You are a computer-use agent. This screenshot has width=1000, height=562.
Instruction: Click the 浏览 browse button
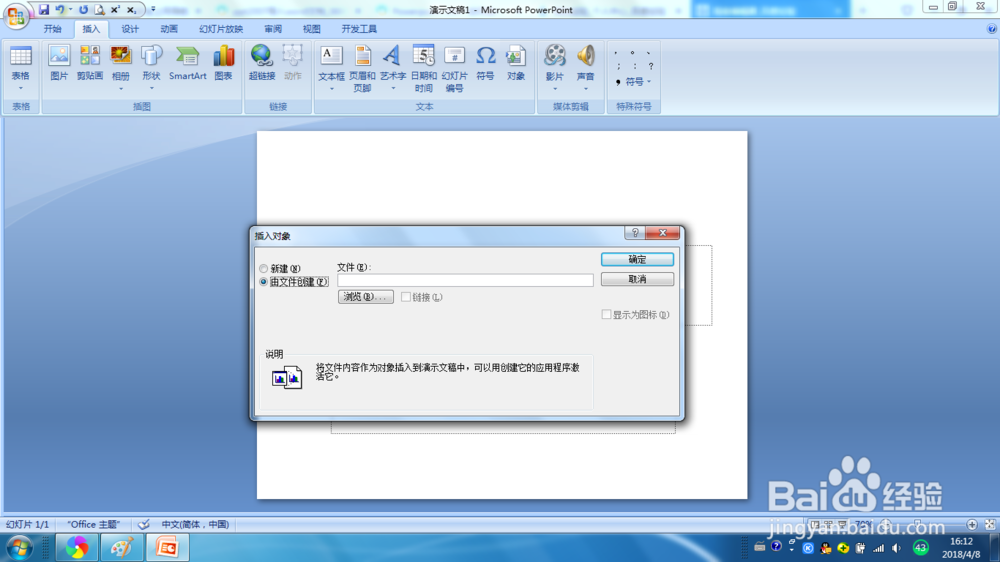point(365,297)
